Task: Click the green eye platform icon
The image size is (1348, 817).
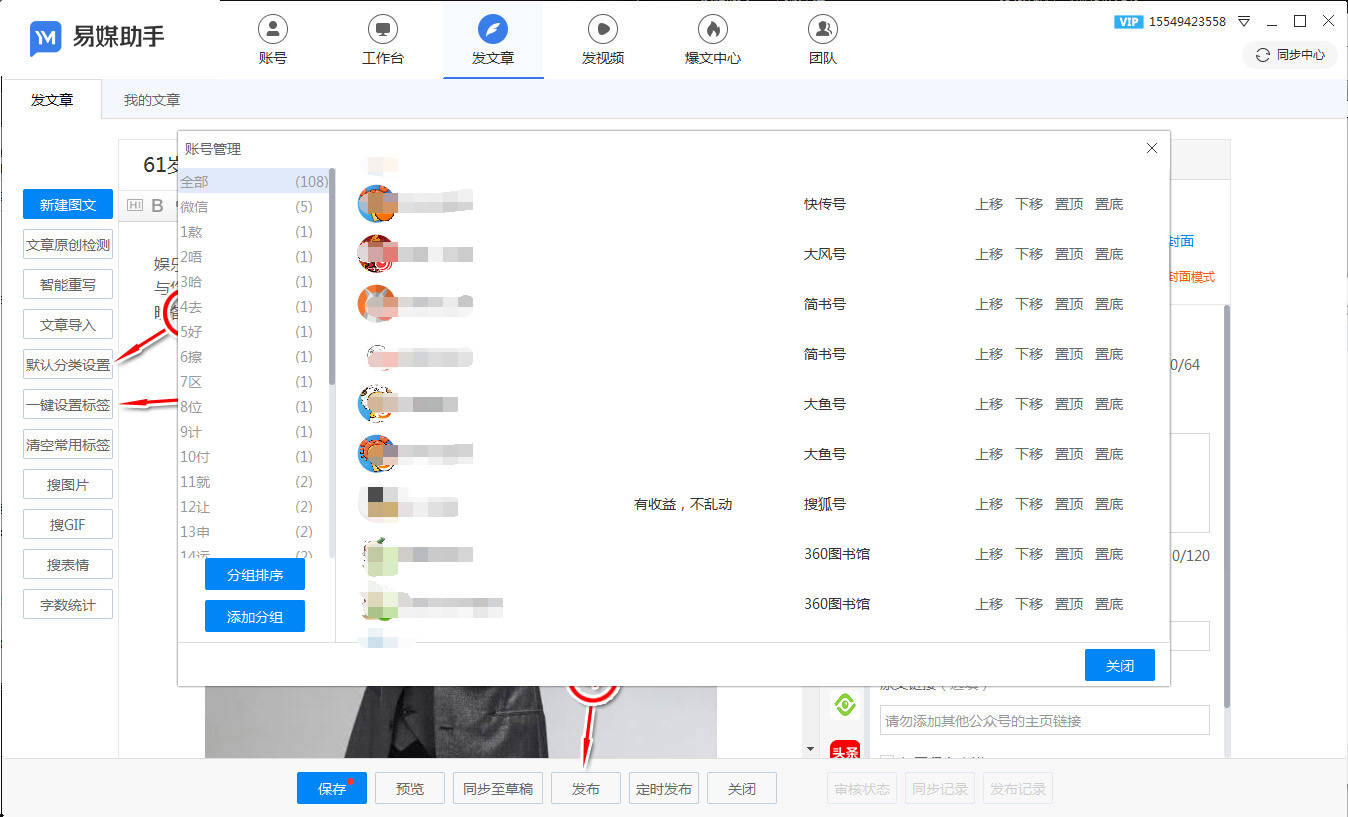Action: 845,705
